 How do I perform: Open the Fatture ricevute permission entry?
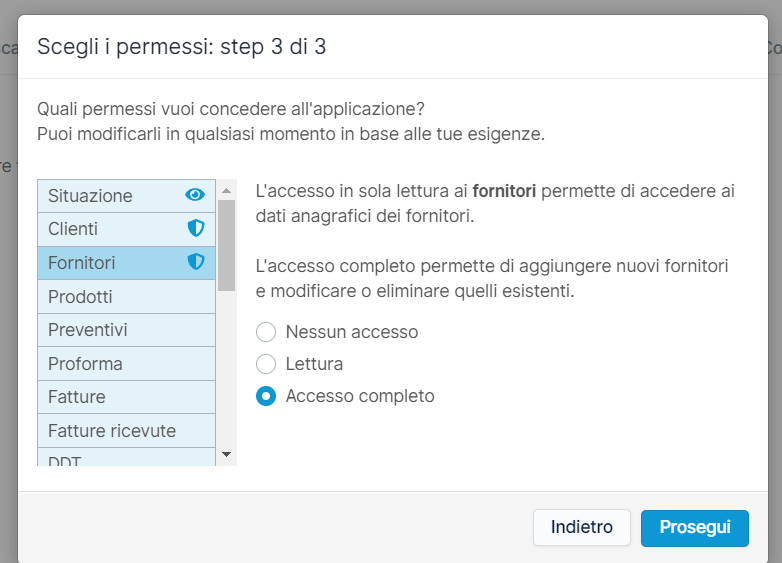pyautogui.click(x=112, y=431)
